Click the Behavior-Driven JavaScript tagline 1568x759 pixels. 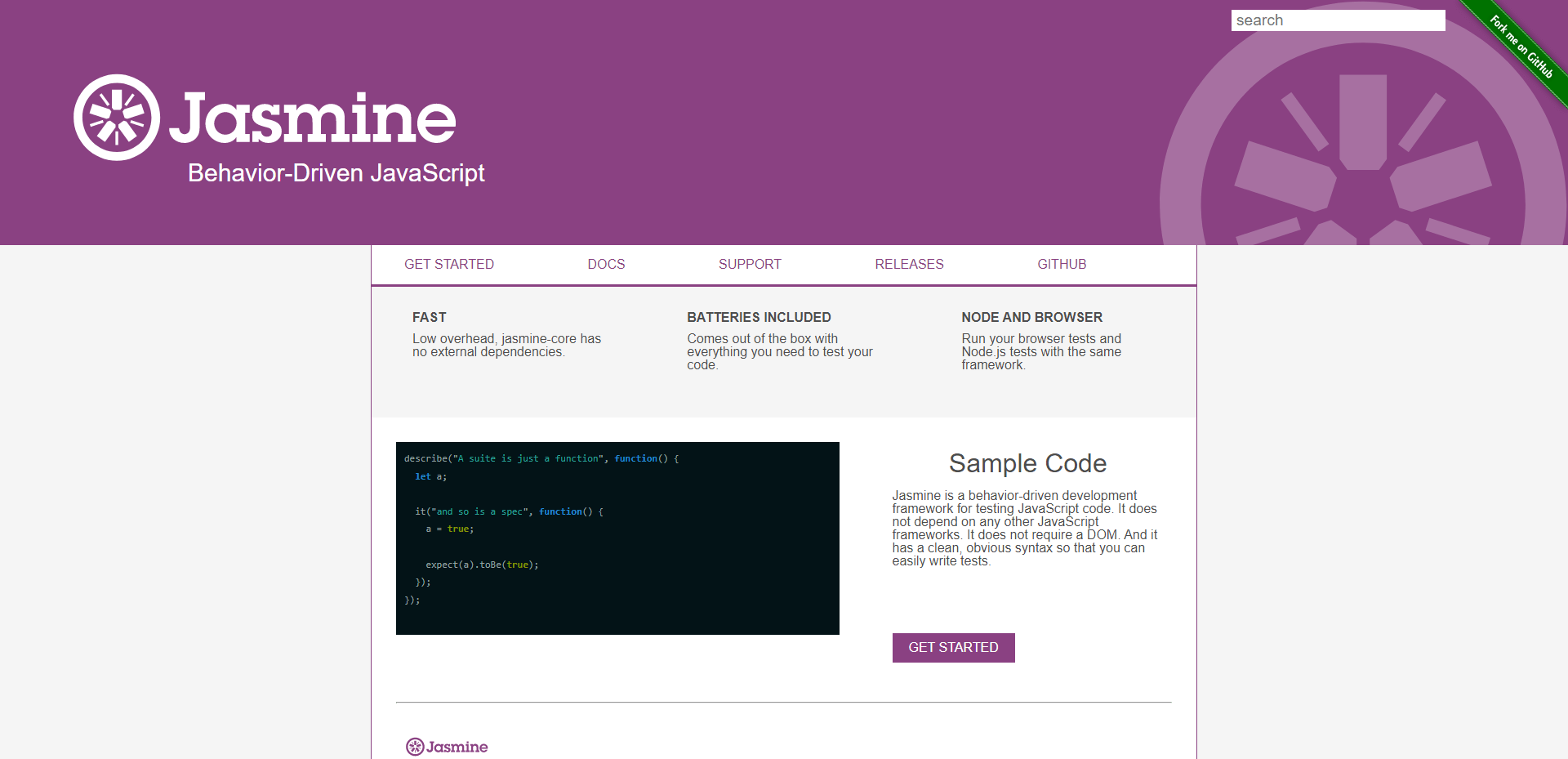(336, 173)
